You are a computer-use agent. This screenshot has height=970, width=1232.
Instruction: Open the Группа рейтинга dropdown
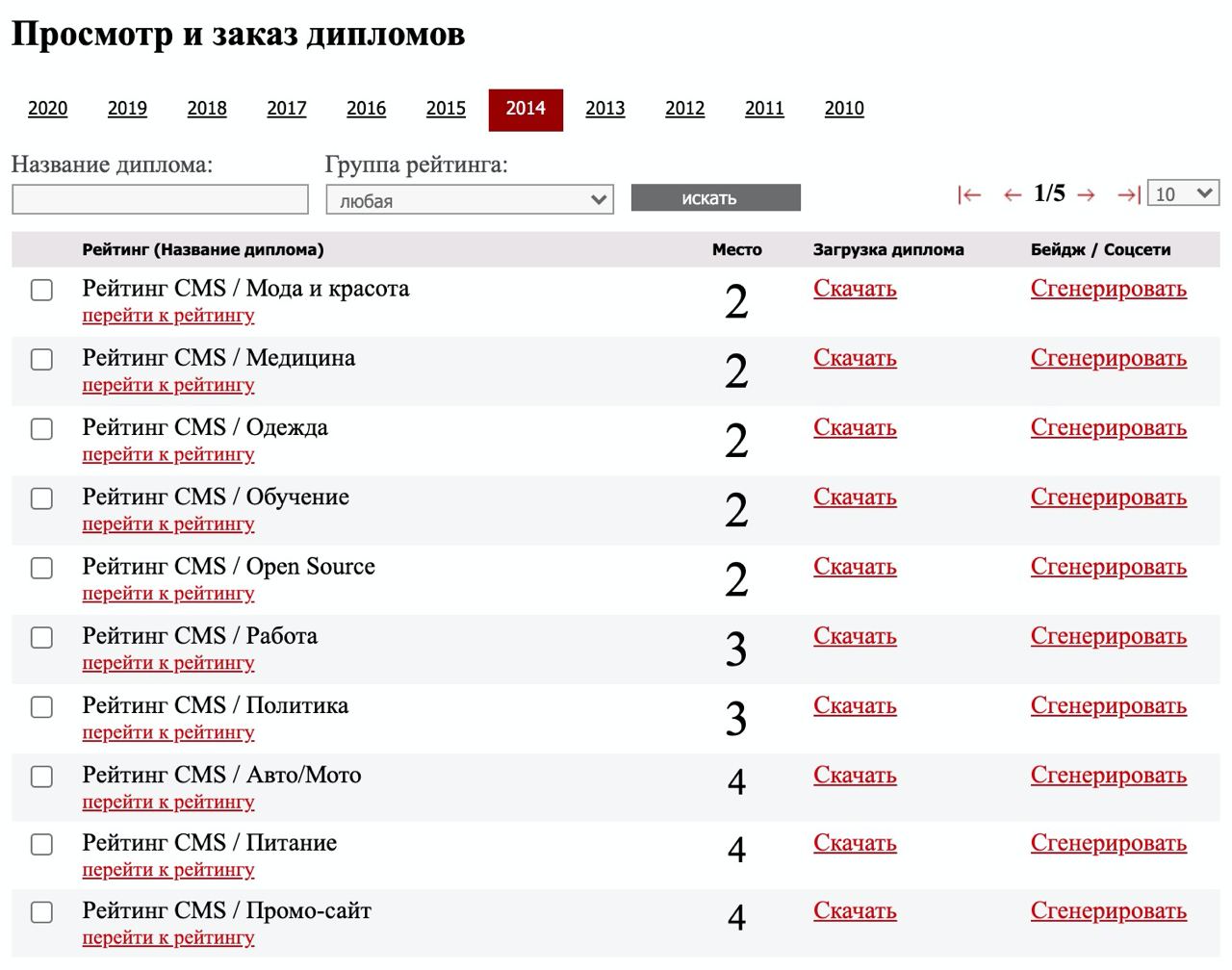click(x=470, y=200)
